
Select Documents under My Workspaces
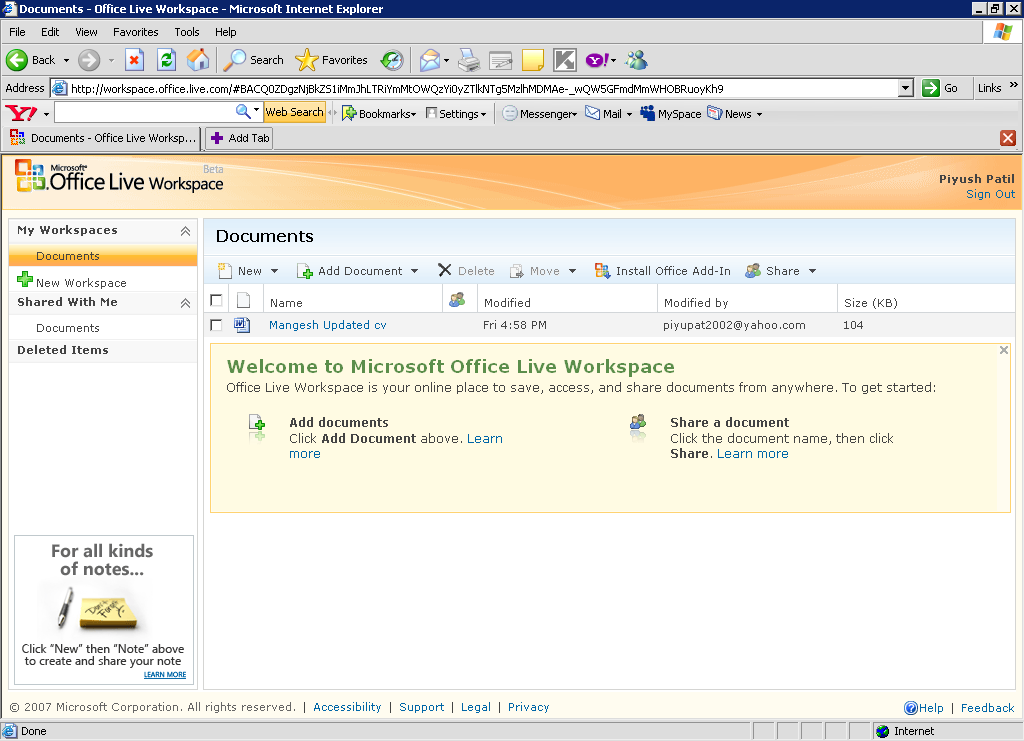tap(103, 256)
